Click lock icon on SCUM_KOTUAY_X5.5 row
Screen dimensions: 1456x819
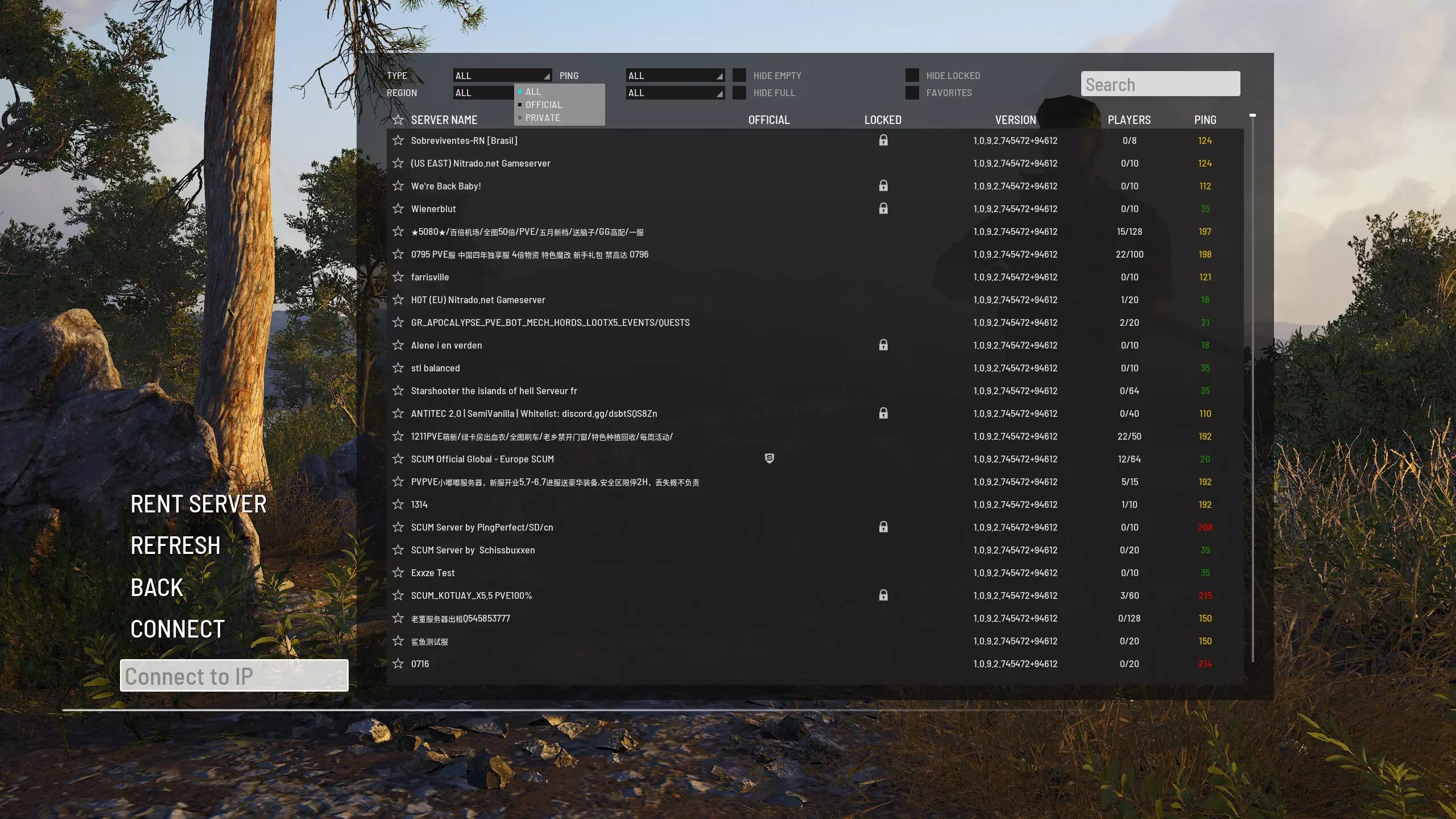coord(883,595)
